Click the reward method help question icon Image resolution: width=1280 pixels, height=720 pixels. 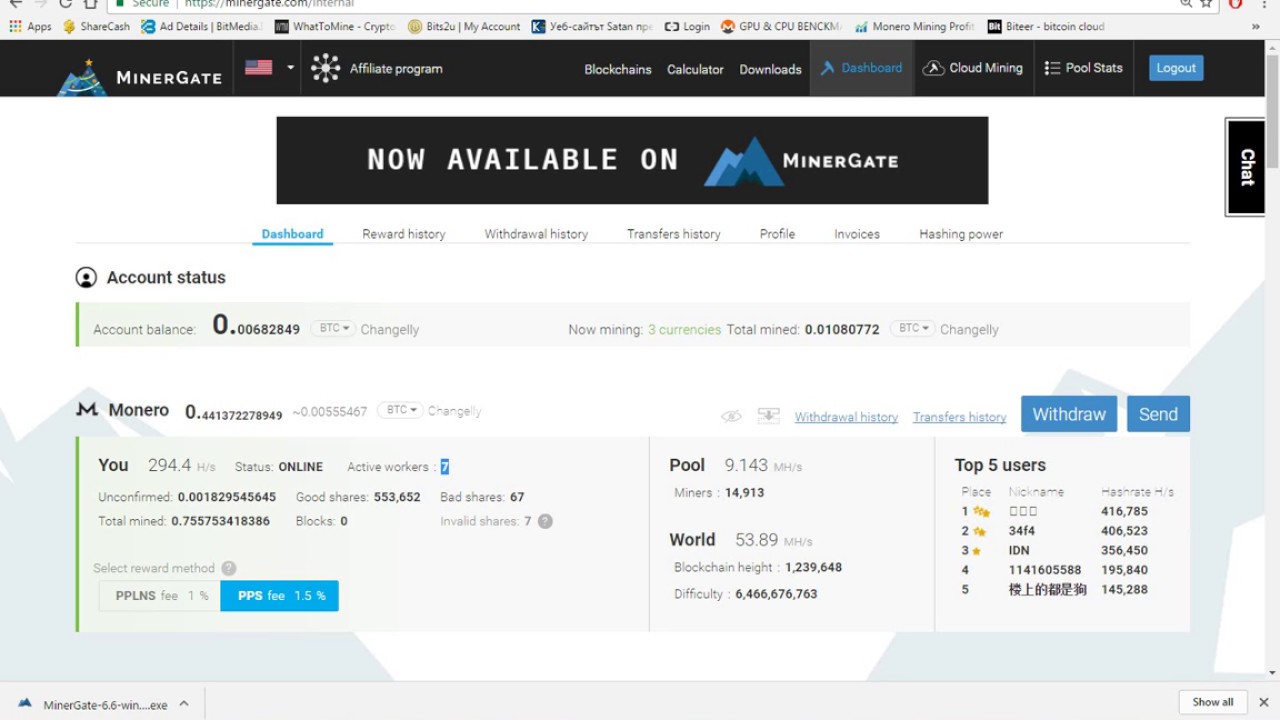point(229,568)
